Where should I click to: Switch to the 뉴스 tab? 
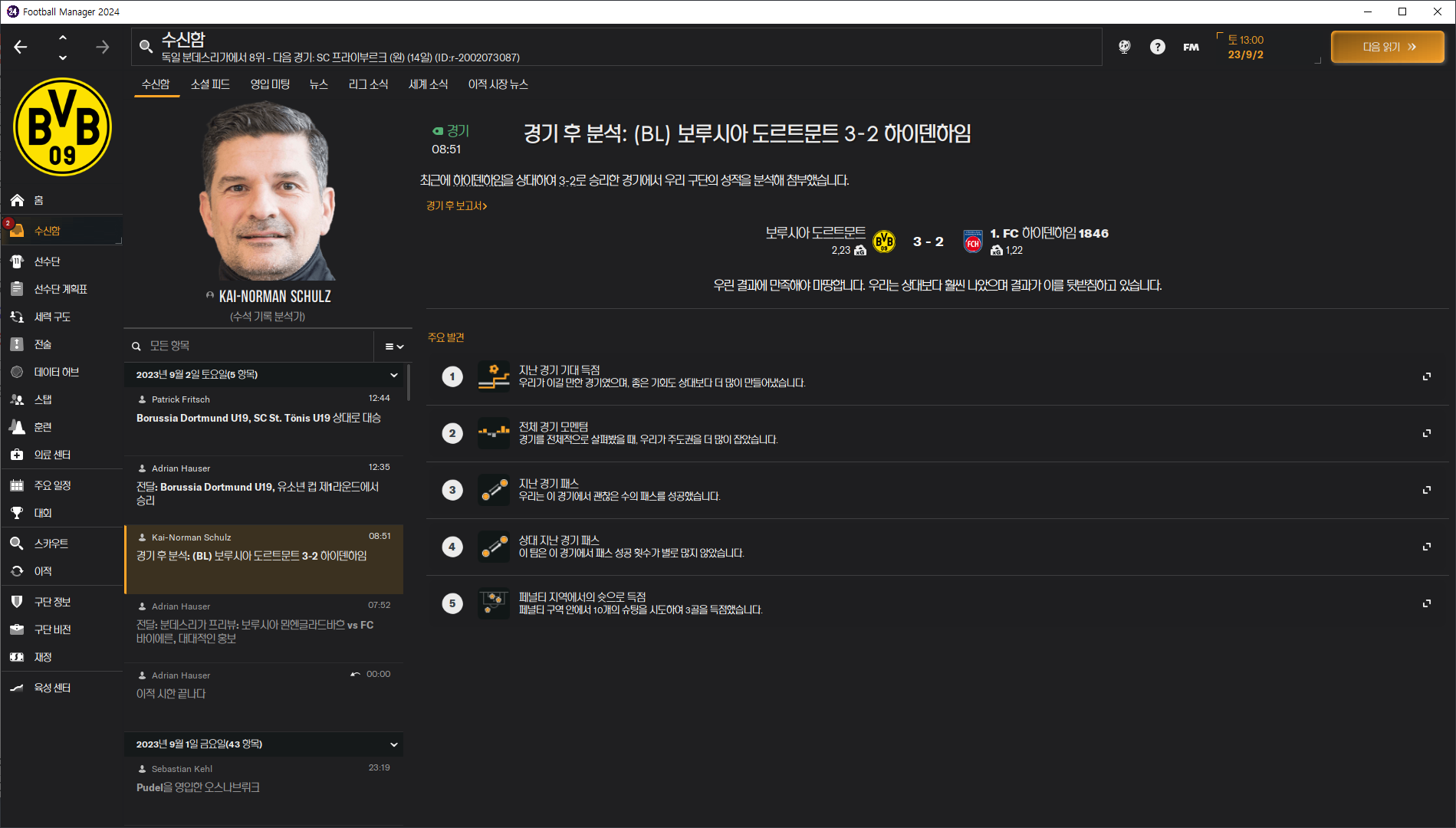(319, 84)
